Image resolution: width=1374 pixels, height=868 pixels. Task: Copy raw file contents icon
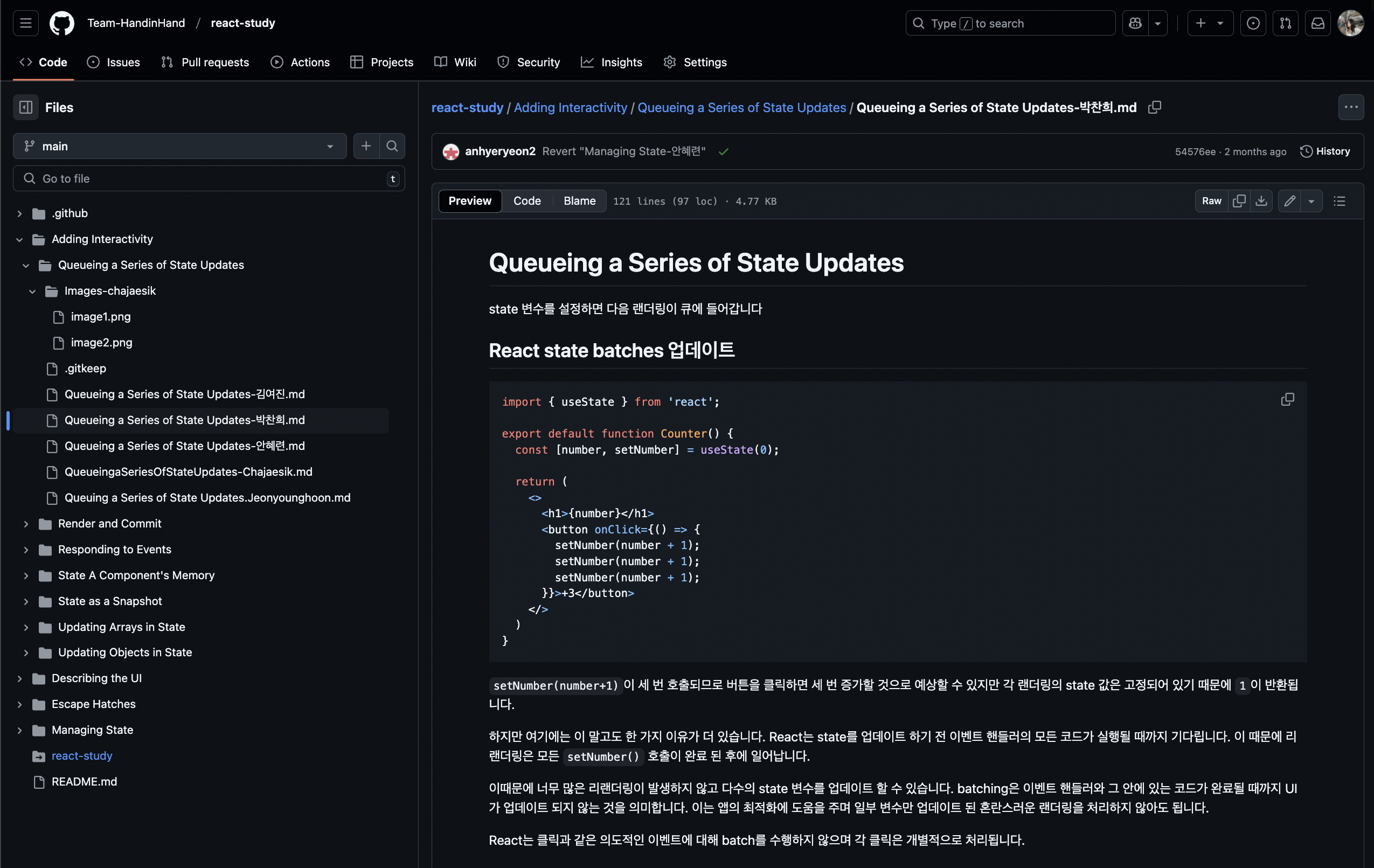coord(1239,201)
